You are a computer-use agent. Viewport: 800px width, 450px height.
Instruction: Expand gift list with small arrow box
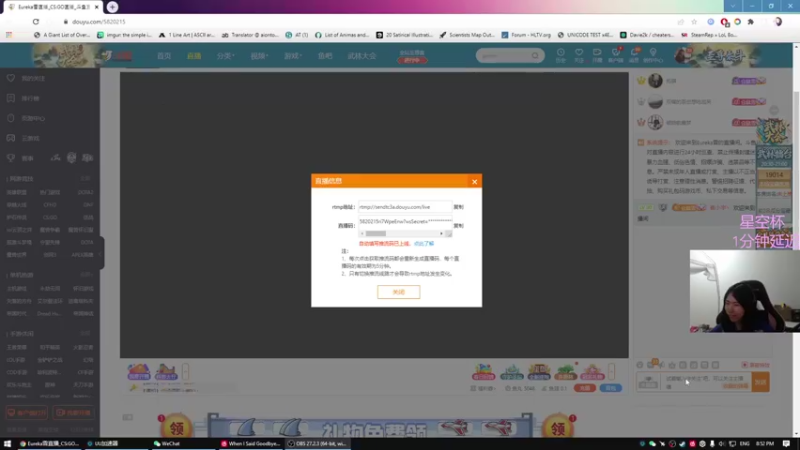coord(611,371)
